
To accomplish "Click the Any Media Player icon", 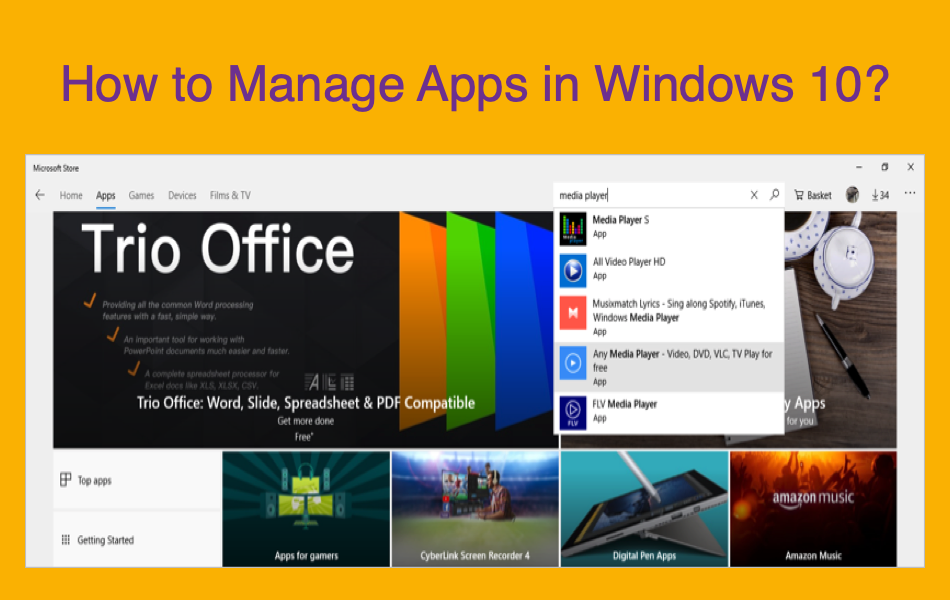I will click(x=573, y=363).
